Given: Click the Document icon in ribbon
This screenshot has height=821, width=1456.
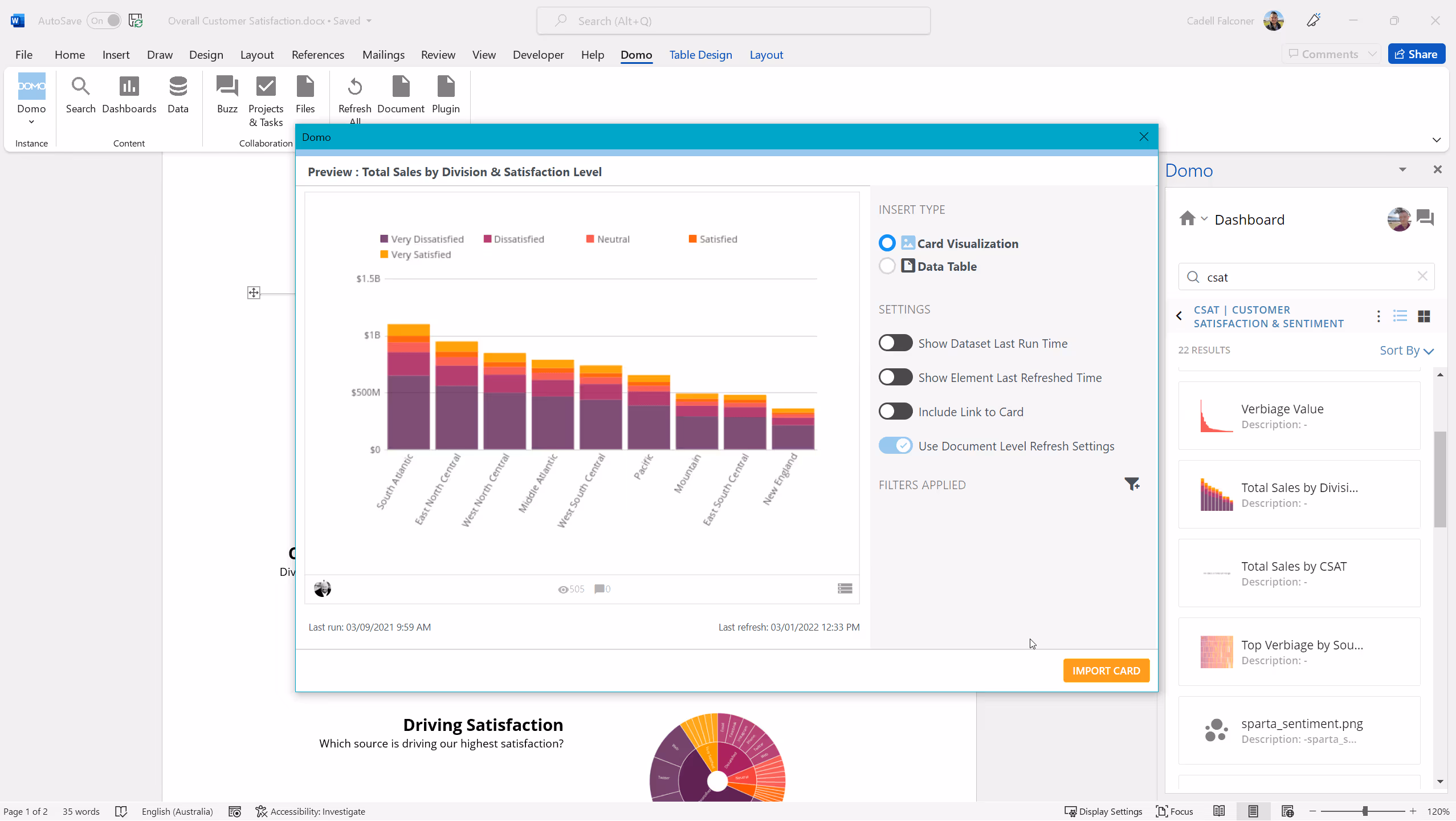Looking at the screenshot, I should point(401,95).
